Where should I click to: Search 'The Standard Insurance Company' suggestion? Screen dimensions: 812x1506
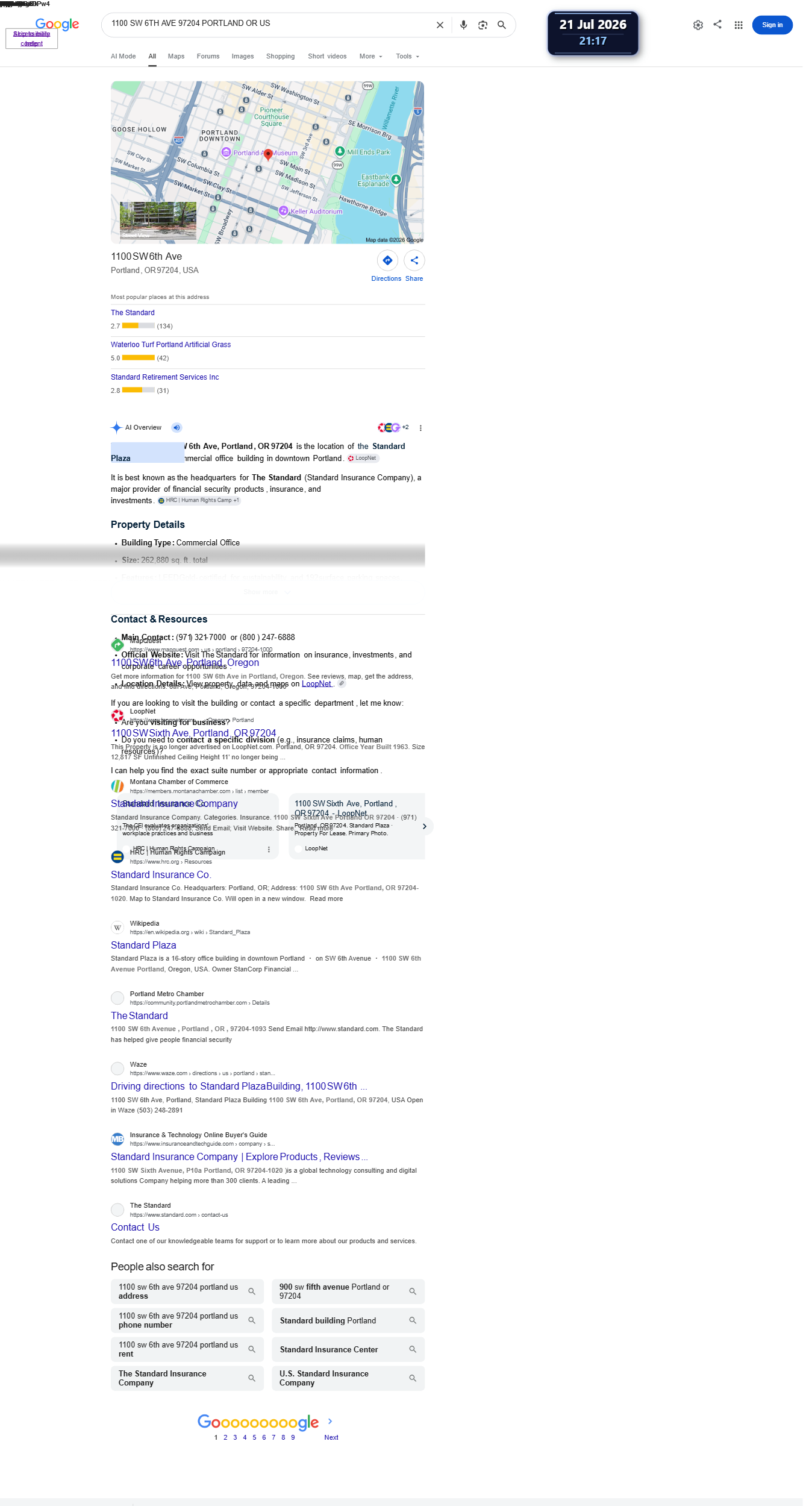(x=187, y=1378)
